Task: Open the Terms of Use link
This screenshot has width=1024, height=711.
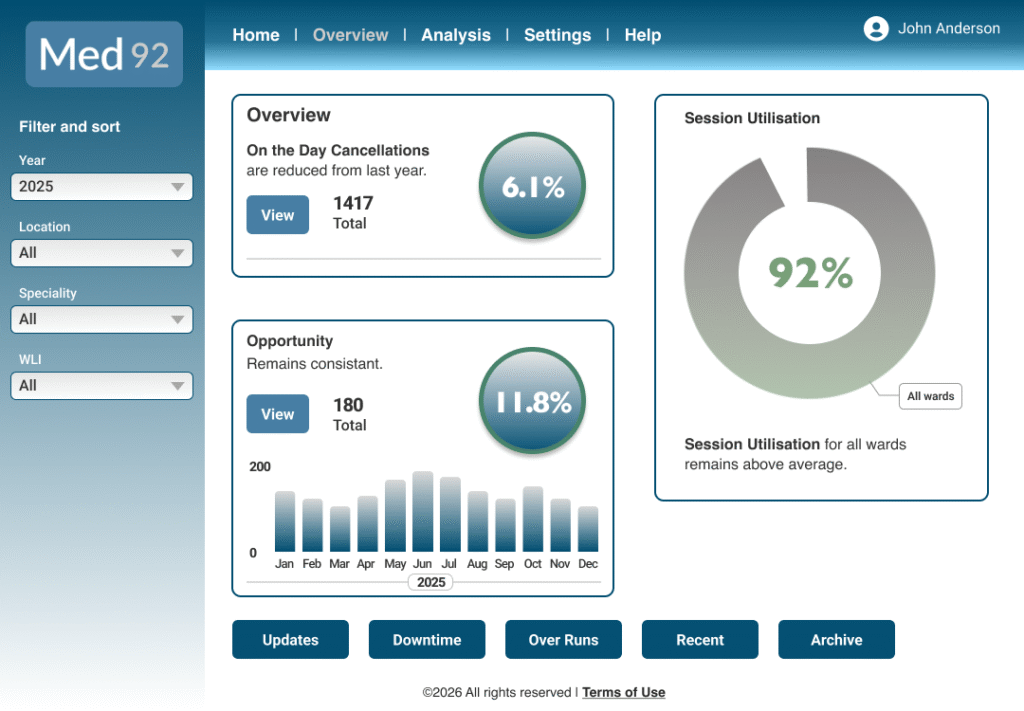Action: tap(623, 692)
